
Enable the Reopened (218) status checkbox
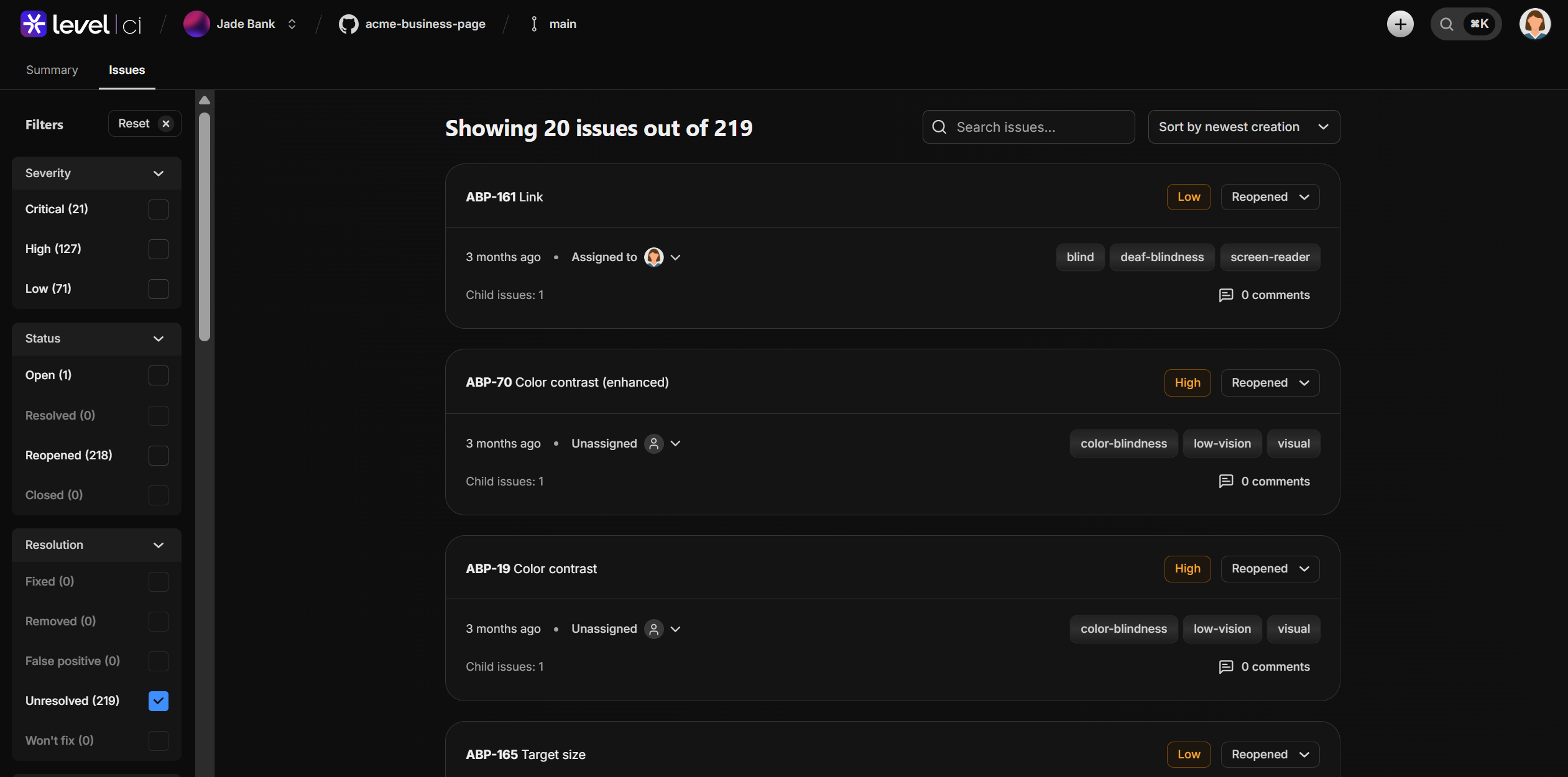[159, 456]
